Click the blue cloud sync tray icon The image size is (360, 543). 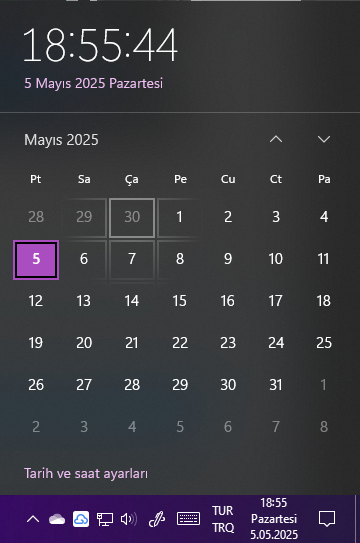pos(81,519)
